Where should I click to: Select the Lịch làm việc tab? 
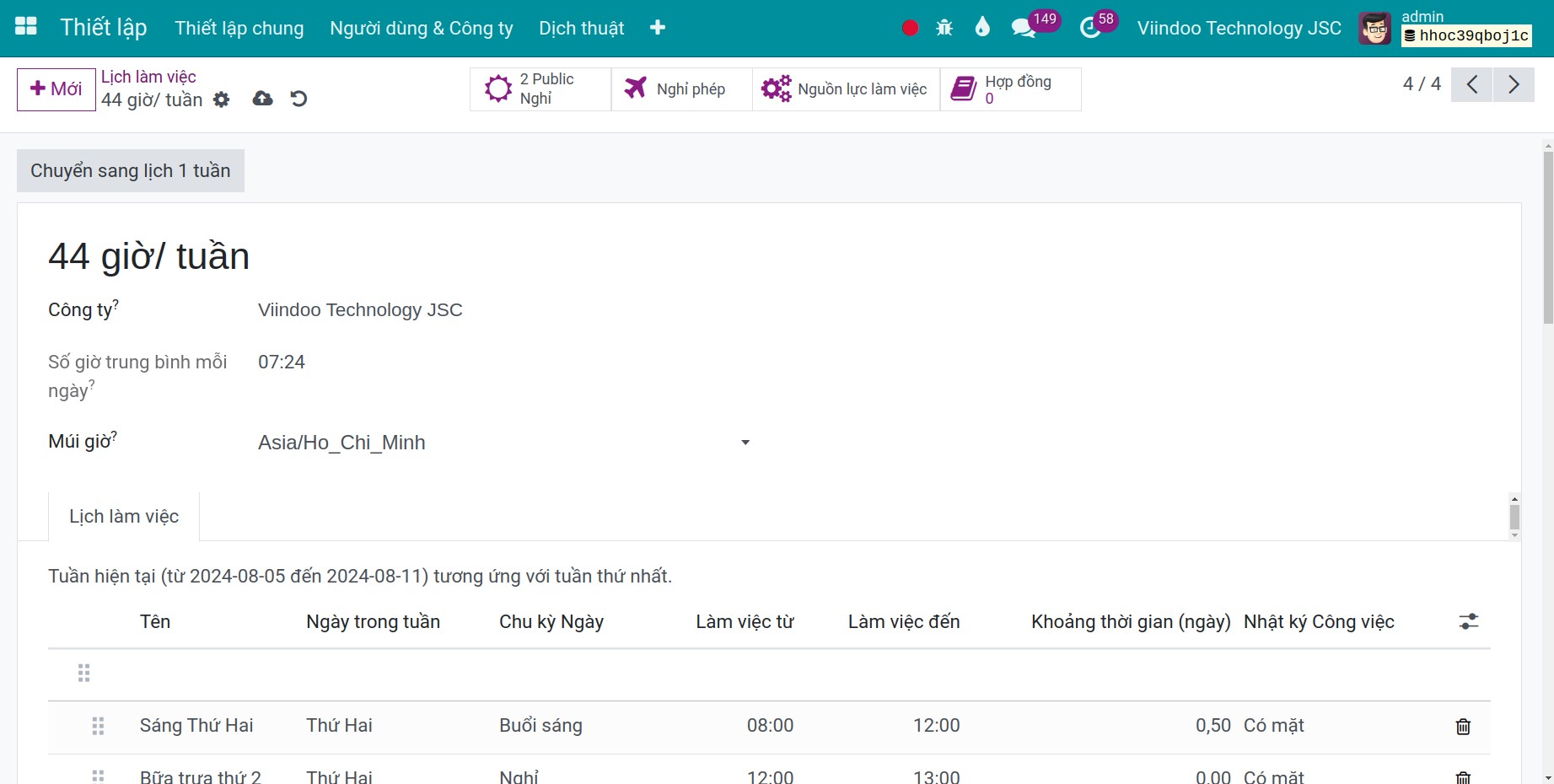124,516
